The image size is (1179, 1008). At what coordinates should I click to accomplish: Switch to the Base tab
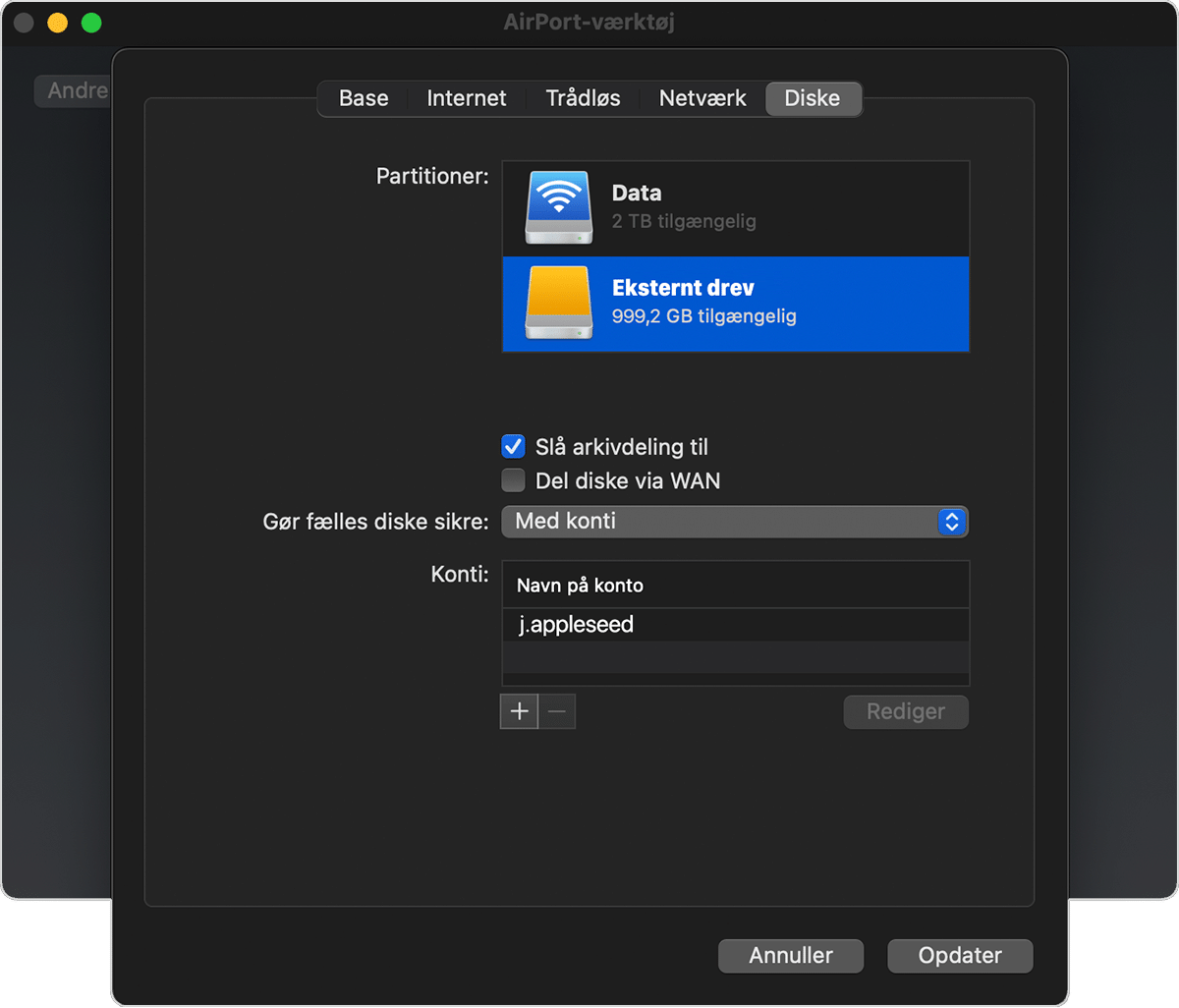point(364,98)
